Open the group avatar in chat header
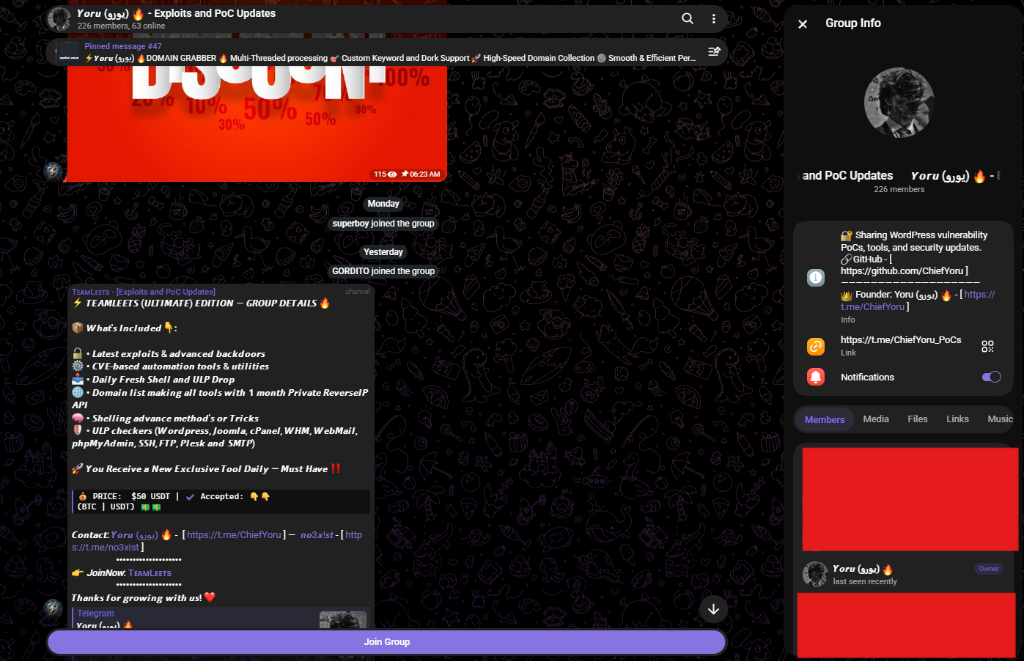Viewport: 1024px width, 661px height. (59, 19)
